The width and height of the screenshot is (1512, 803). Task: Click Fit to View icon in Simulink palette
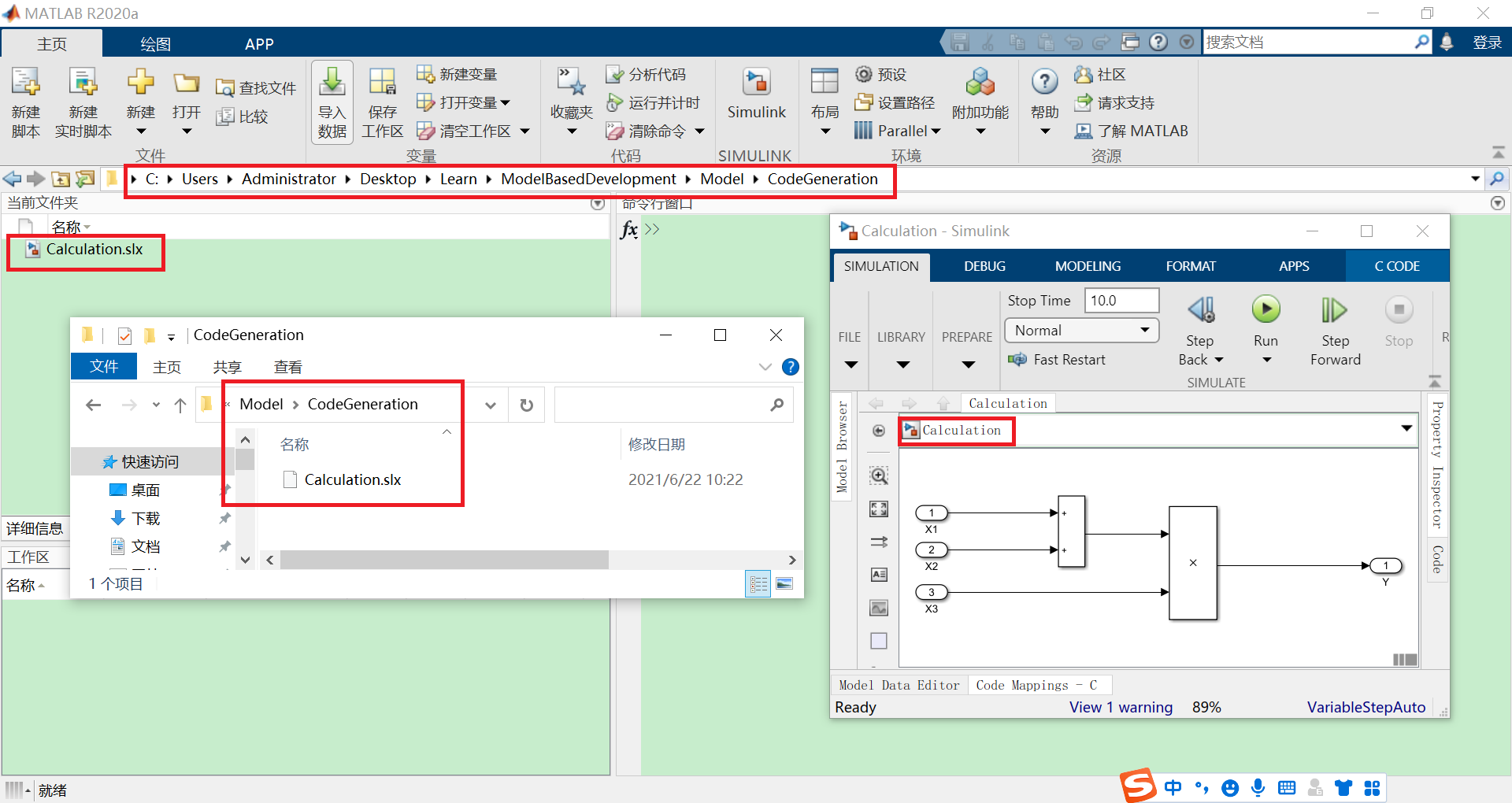(879, 509)
